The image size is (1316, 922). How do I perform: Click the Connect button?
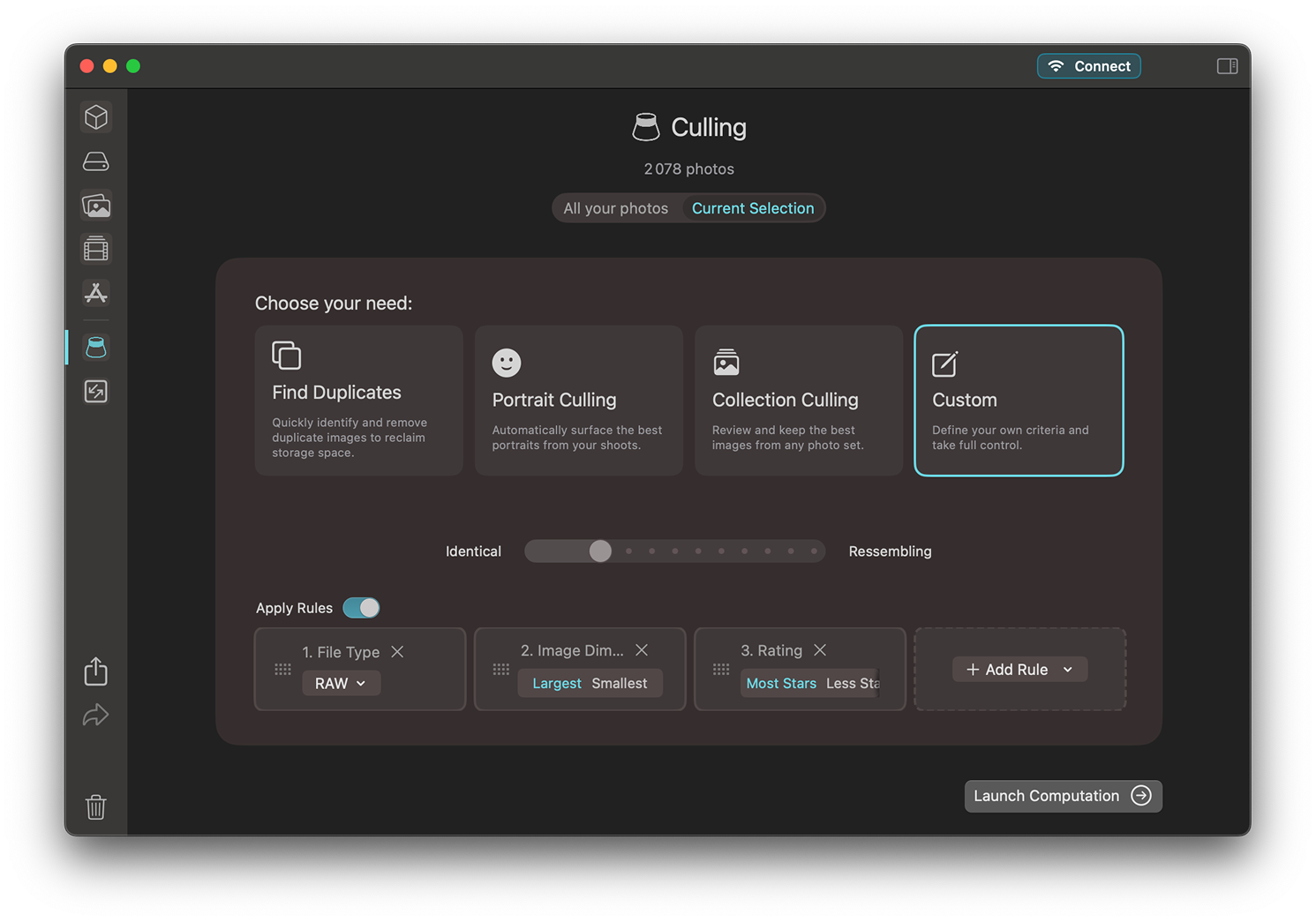(x=1088, y=66)
